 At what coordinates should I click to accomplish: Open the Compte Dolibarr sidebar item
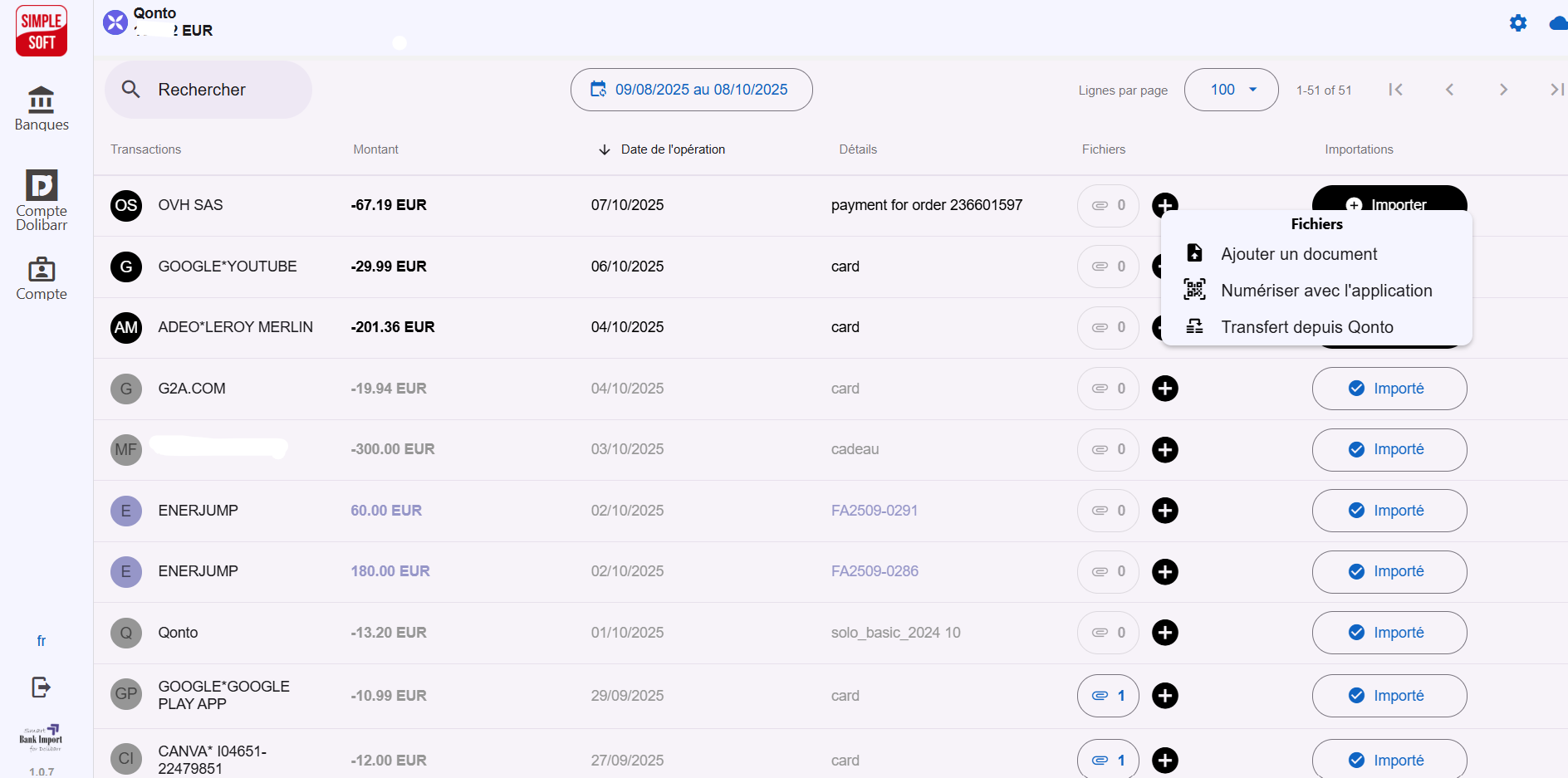[41, 199]
